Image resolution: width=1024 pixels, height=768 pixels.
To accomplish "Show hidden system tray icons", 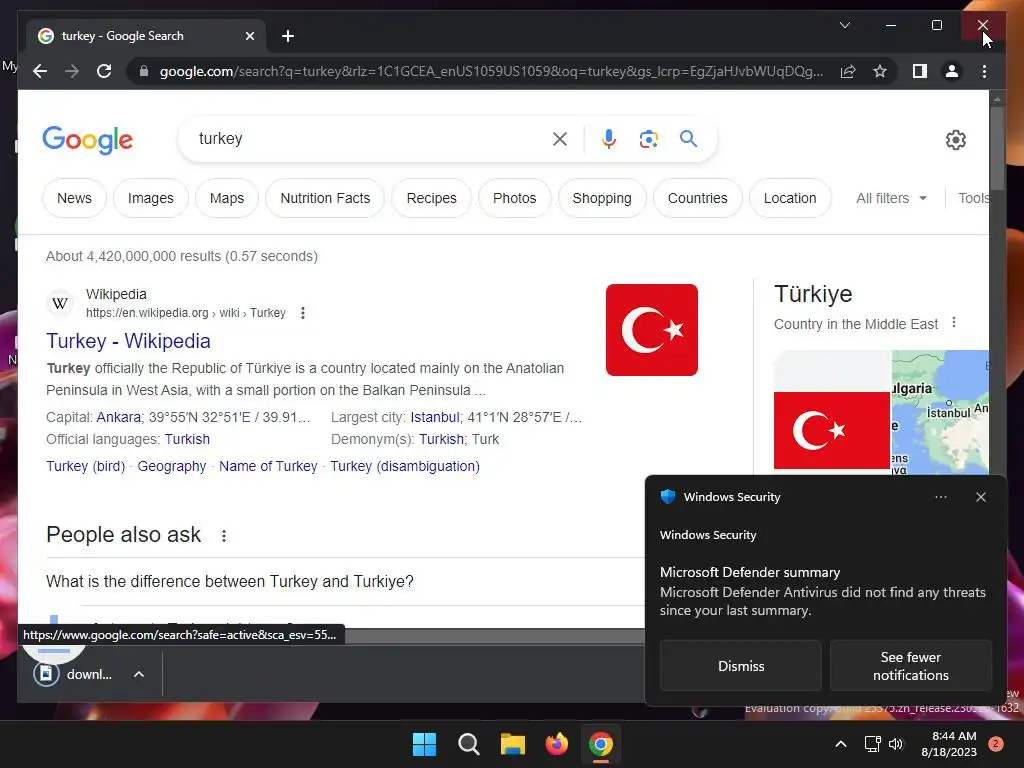I will [x=841, y=744].
